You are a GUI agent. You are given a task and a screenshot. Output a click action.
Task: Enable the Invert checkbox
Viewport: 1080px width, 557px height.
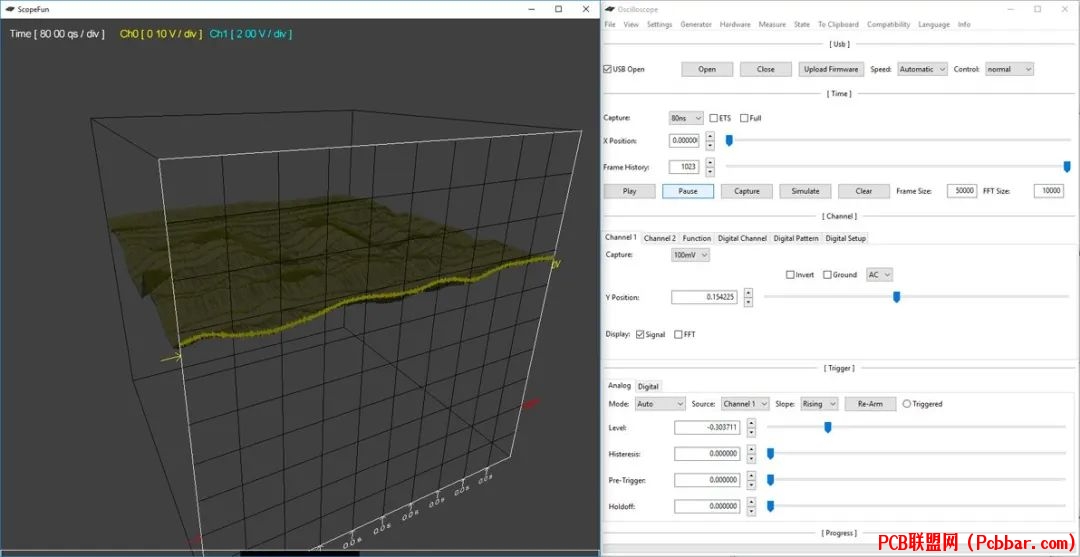point(791,275)
